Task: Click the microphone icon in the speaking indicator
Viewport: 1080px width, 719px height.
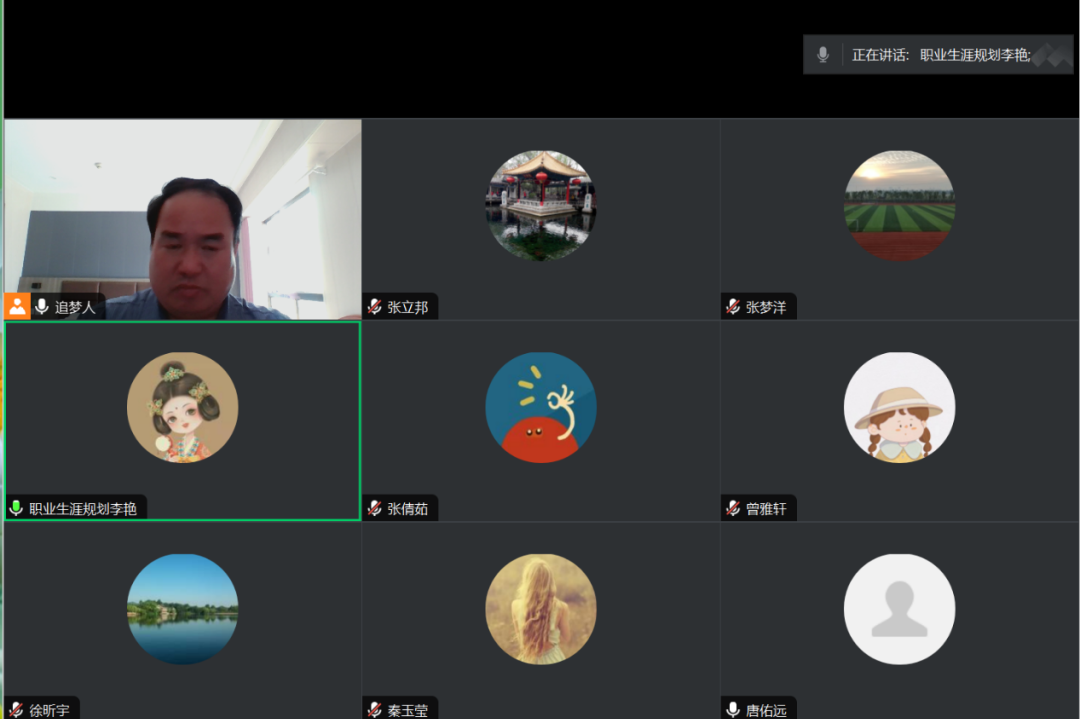Action: (823, 55)
